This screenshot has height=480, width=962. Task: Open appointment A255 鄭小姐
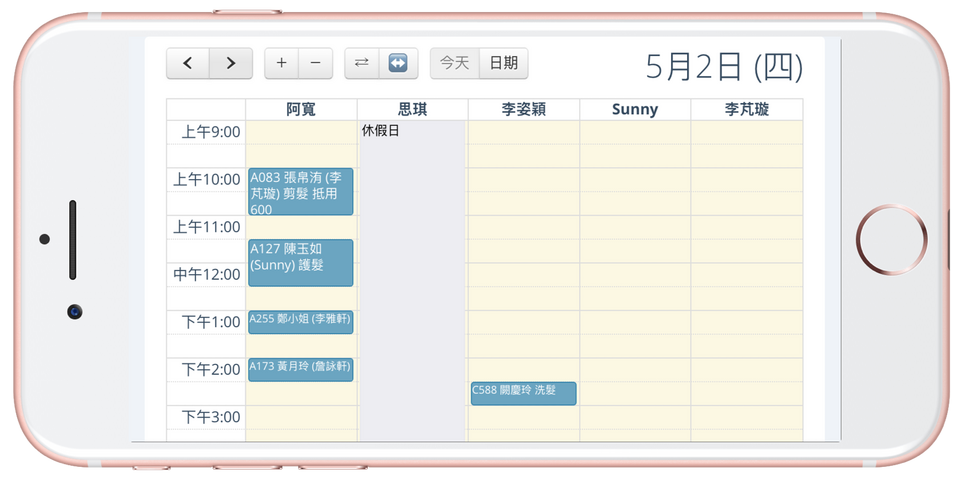point(300,321)
